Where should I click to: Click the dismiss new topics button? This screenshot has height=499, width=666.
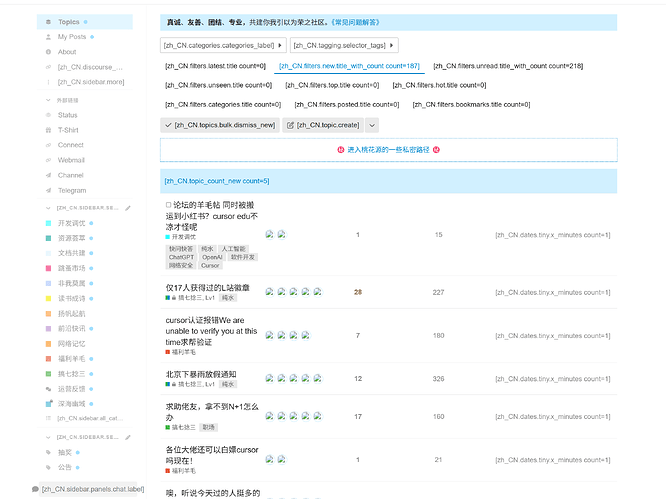[220, 125]
